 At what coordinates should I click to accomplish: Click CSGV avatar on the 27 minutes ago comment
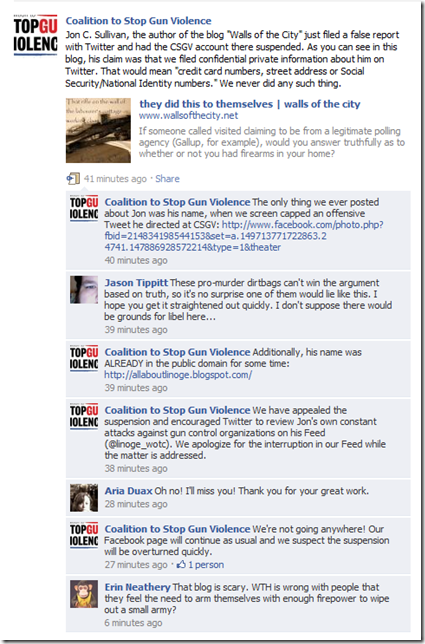pyautogui.click(x=84, y=536)
